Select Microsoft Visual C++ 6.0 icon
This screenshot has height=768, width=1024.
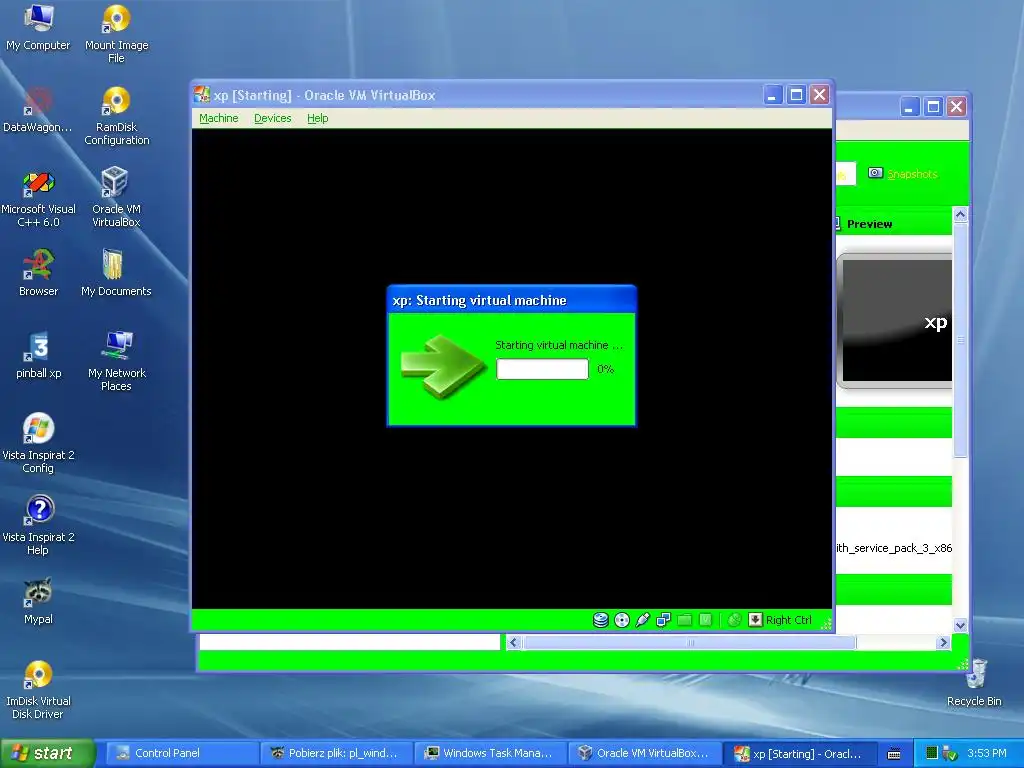coord(38,198)
